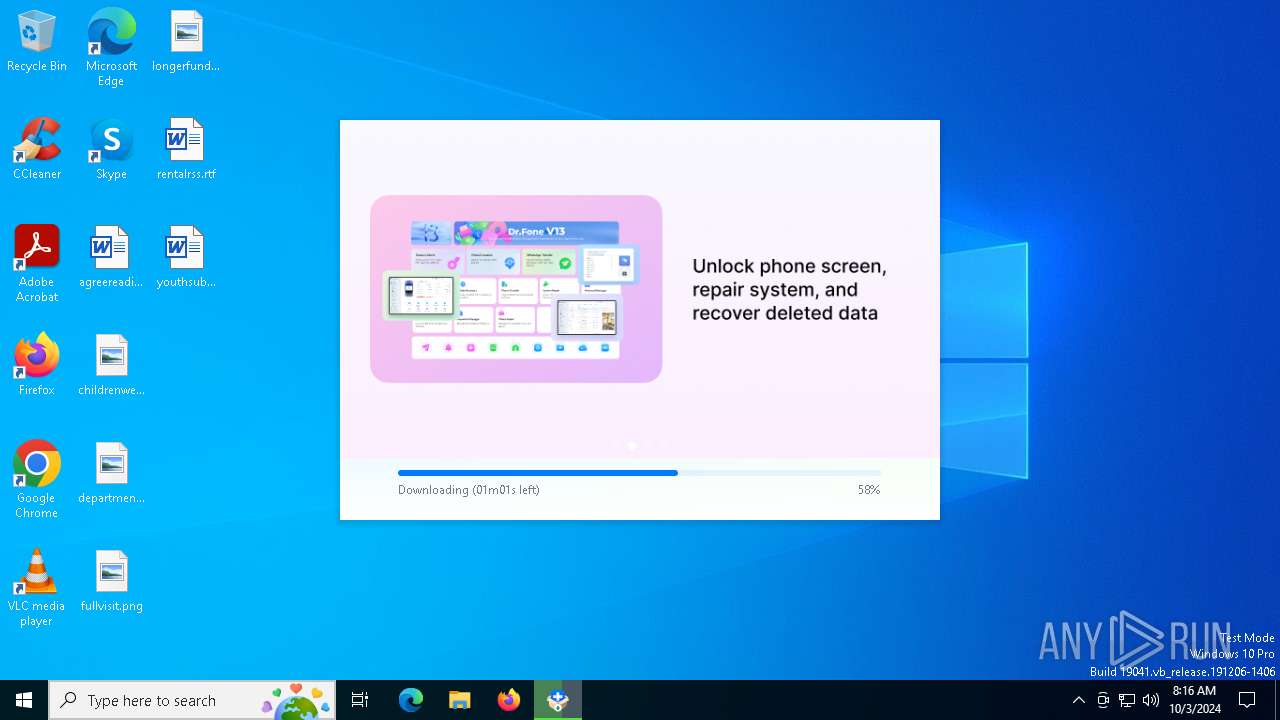
Task: Select the agreereadi Word document icon
Action: [x=111, y=257]
